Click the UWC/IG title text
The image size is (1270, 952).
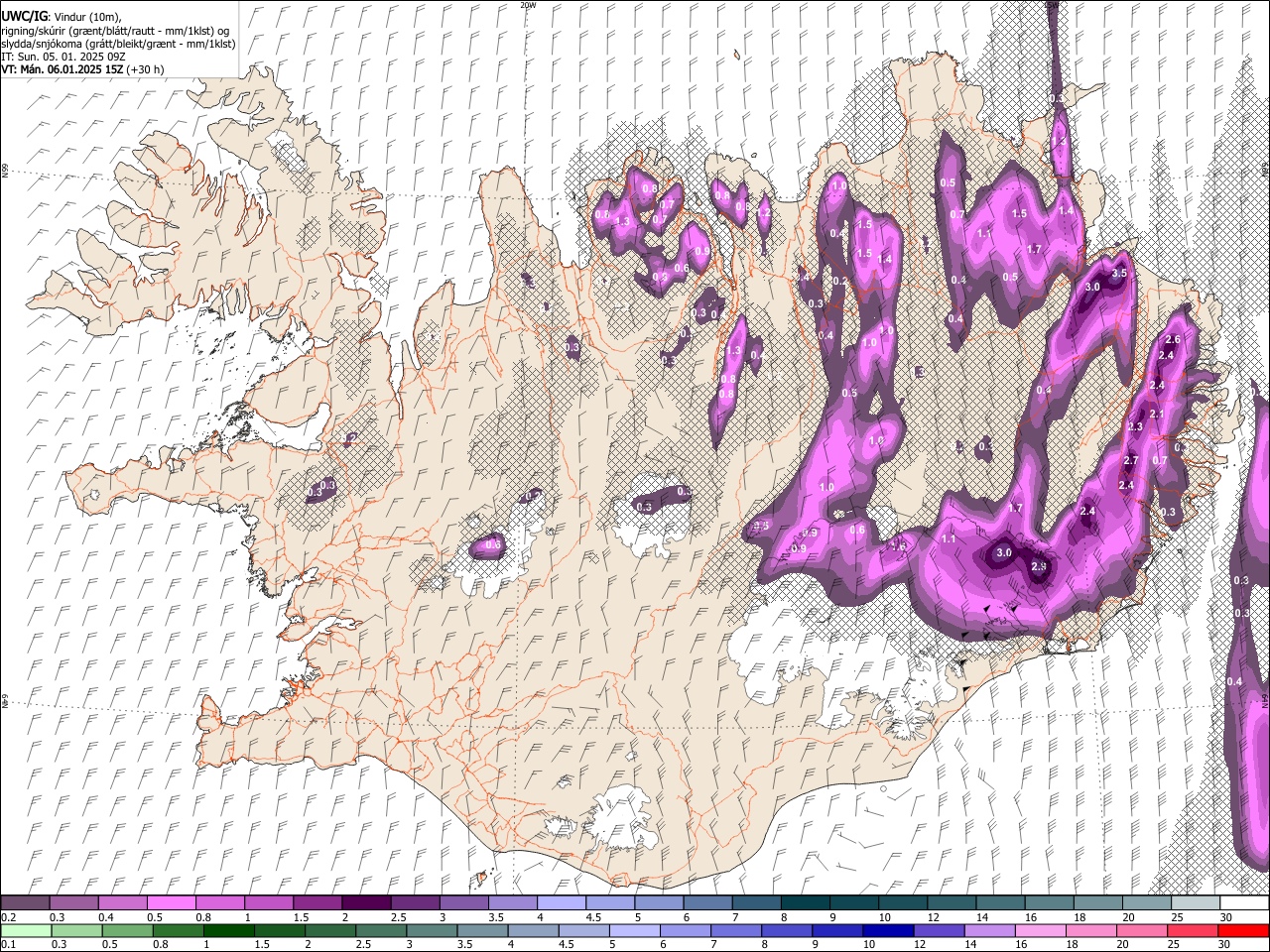point(24,17)
